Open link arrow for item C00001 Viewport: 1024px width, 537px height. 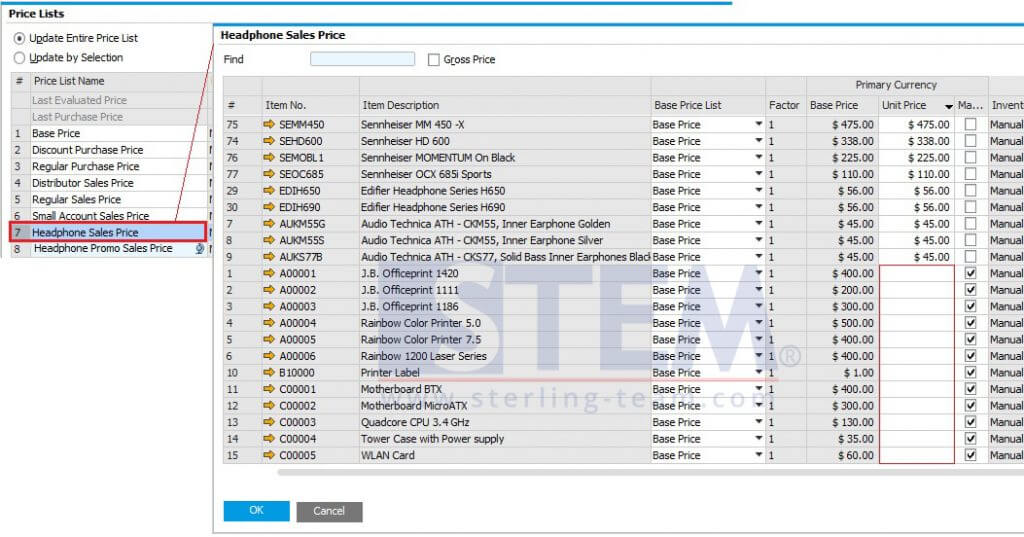tap(269, 389)
